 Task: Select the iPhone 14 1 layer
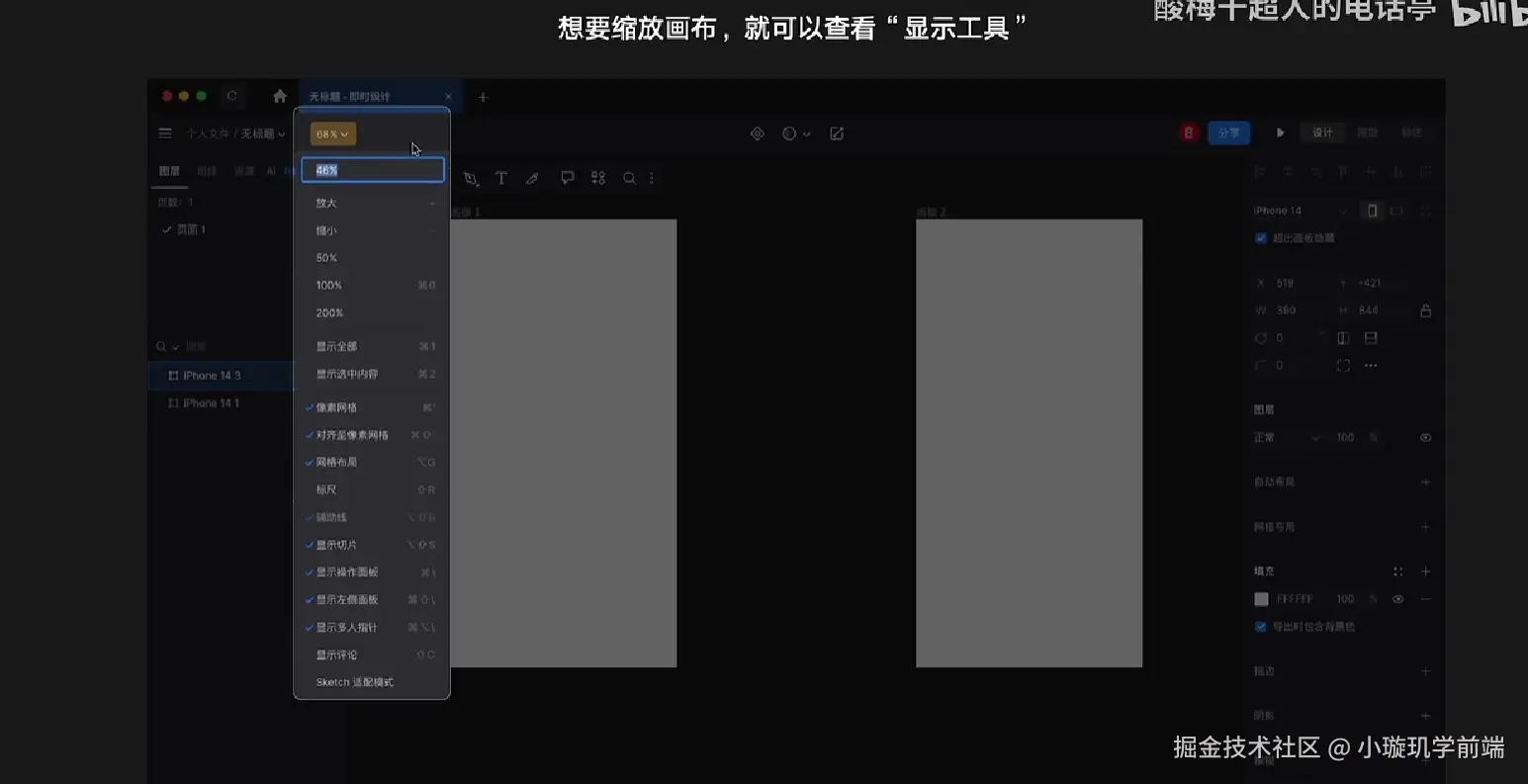click(222, 403)
